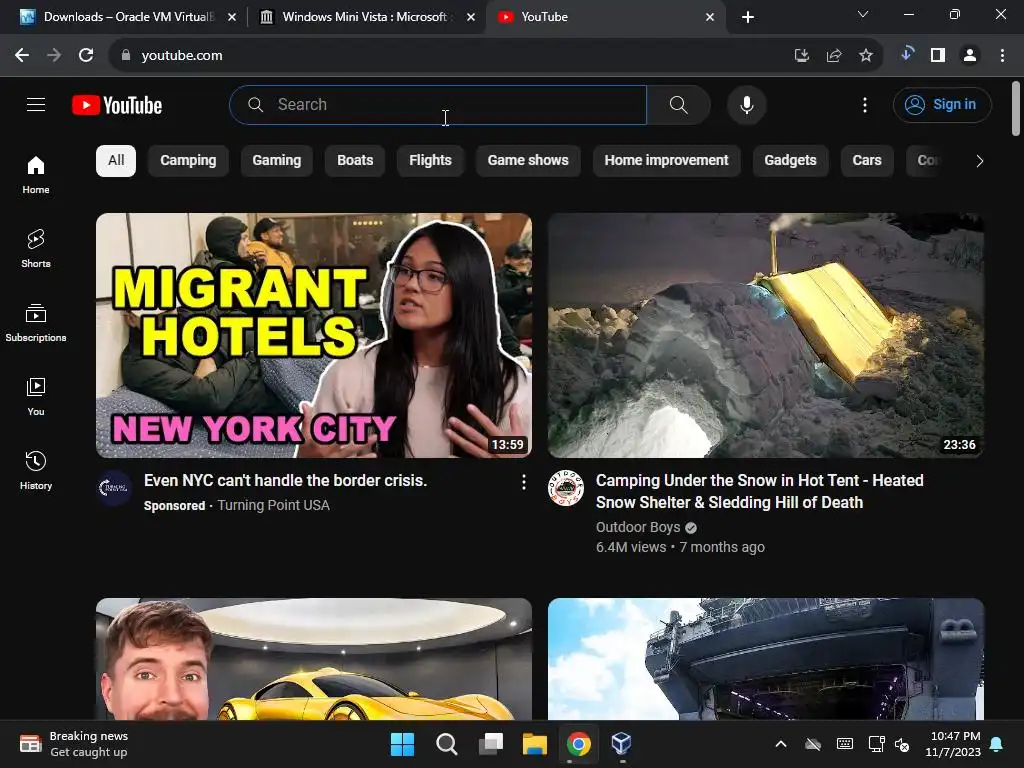Filter videos by Flights chip

(430, 161)
